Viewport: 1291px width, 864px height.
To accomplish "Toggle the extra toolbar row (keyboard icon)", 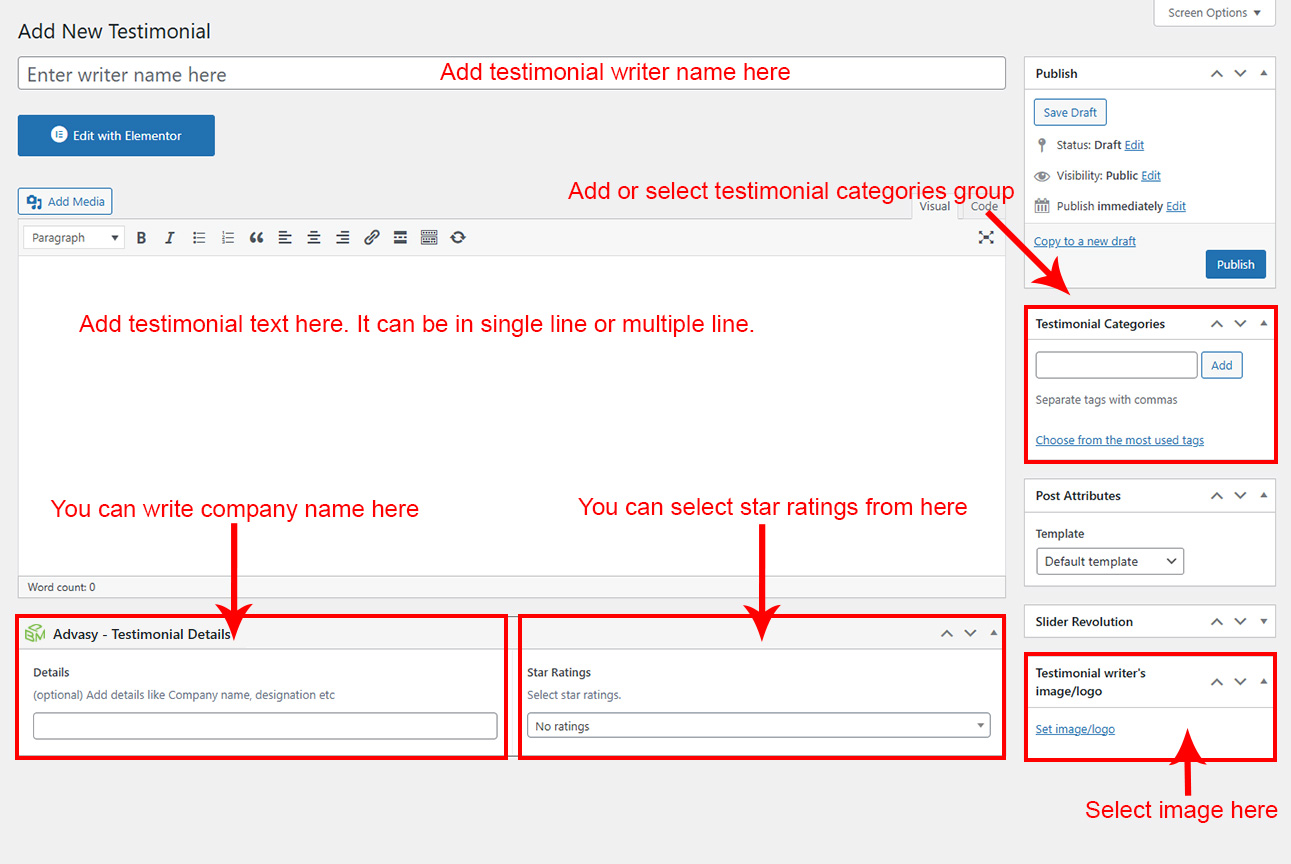I will coord(429,238).
